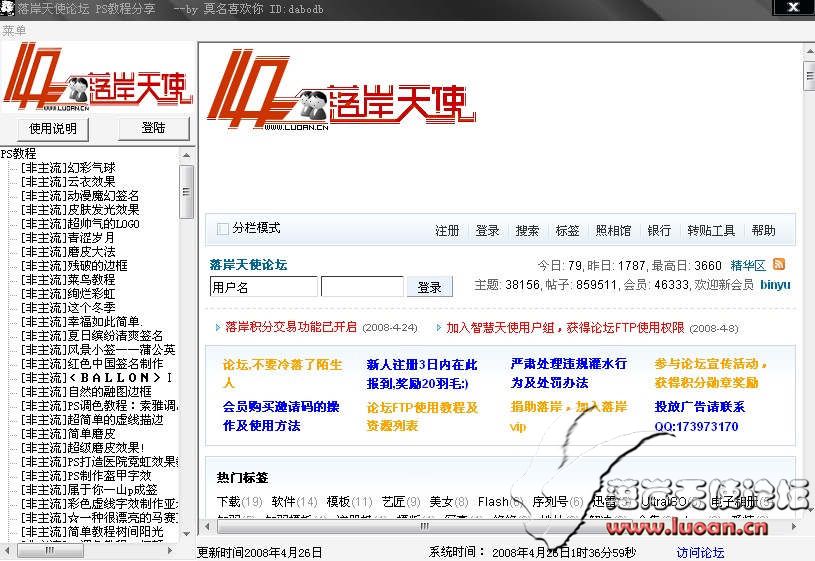Image resolution: width=815 pixels, height=561 pixels.
Task: Select [非主流]简单磨皮 tutorial
Action: point(68,434)
